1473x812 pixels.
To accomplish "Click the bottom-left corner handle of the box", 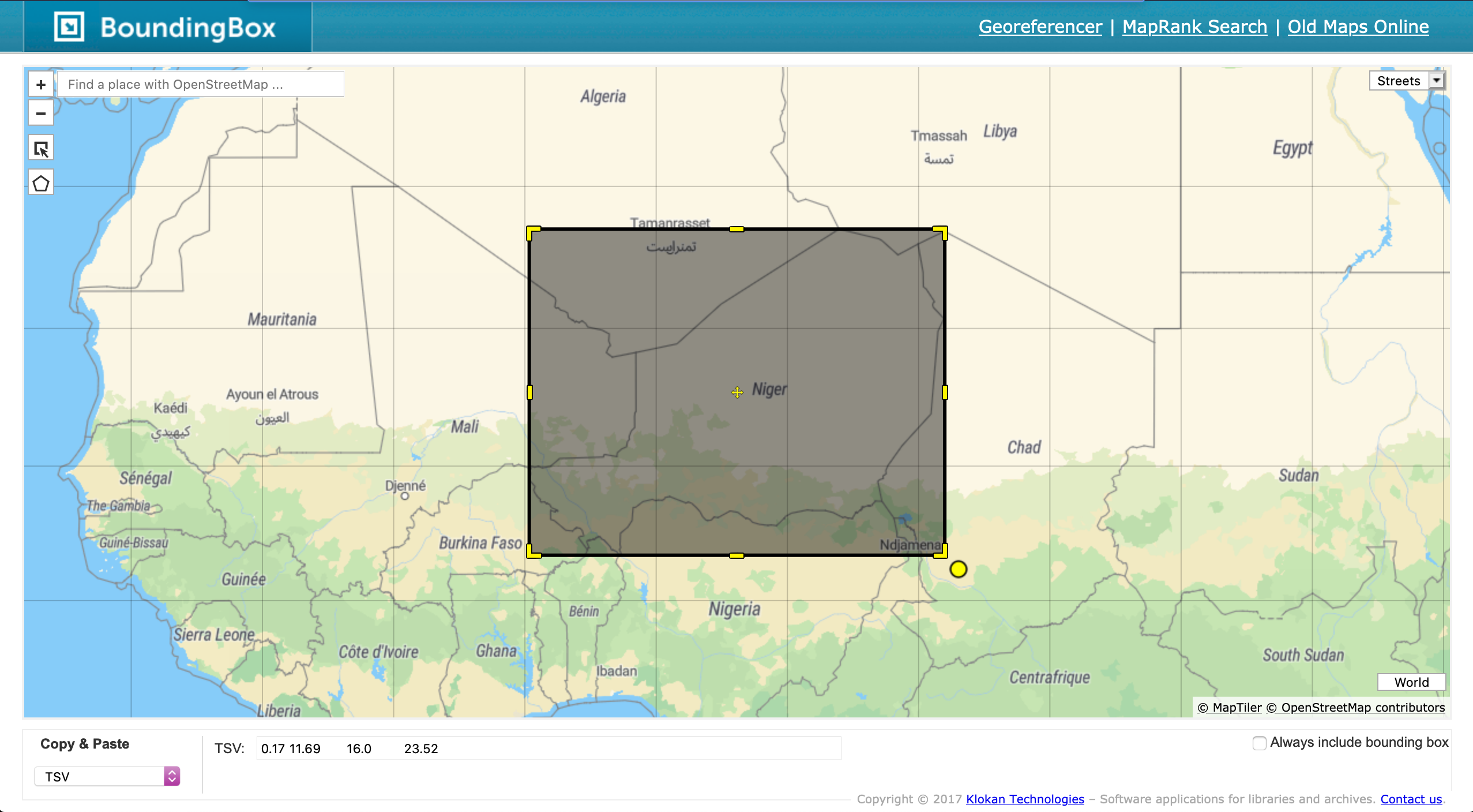I will coord(533,551).
